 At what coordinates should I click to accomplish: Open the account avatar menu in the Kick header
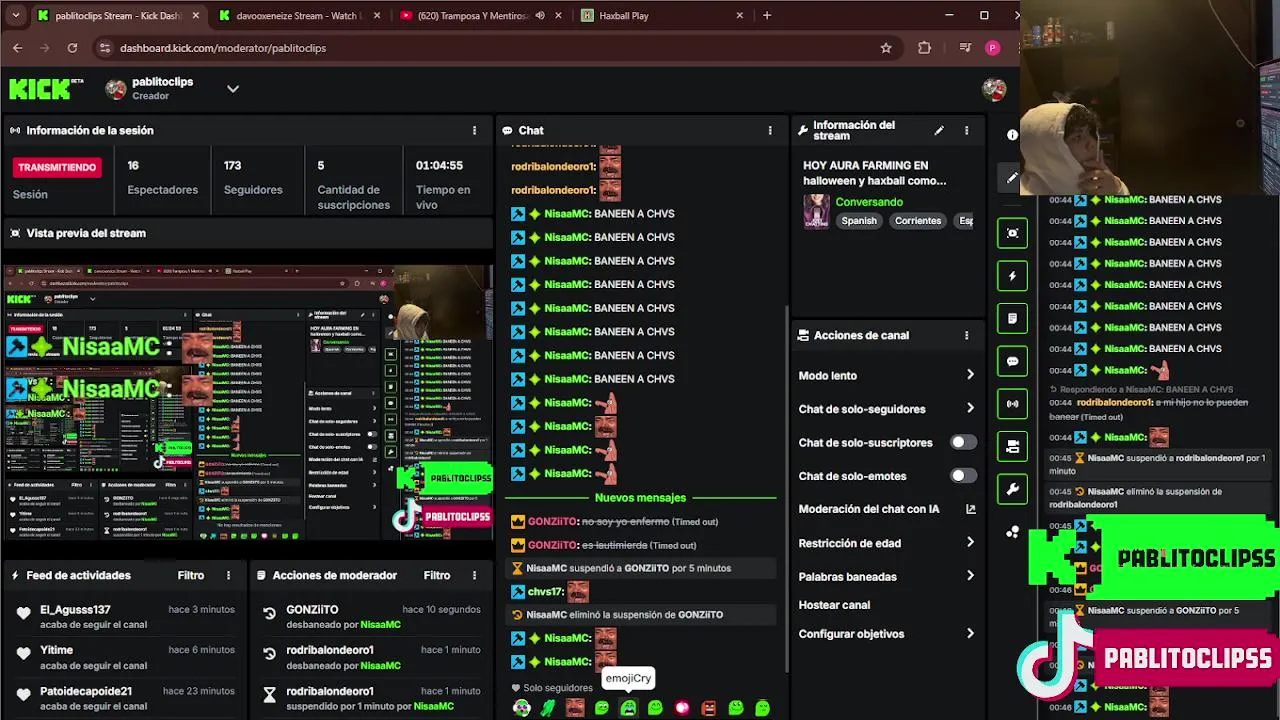click(x=994, y=89)
